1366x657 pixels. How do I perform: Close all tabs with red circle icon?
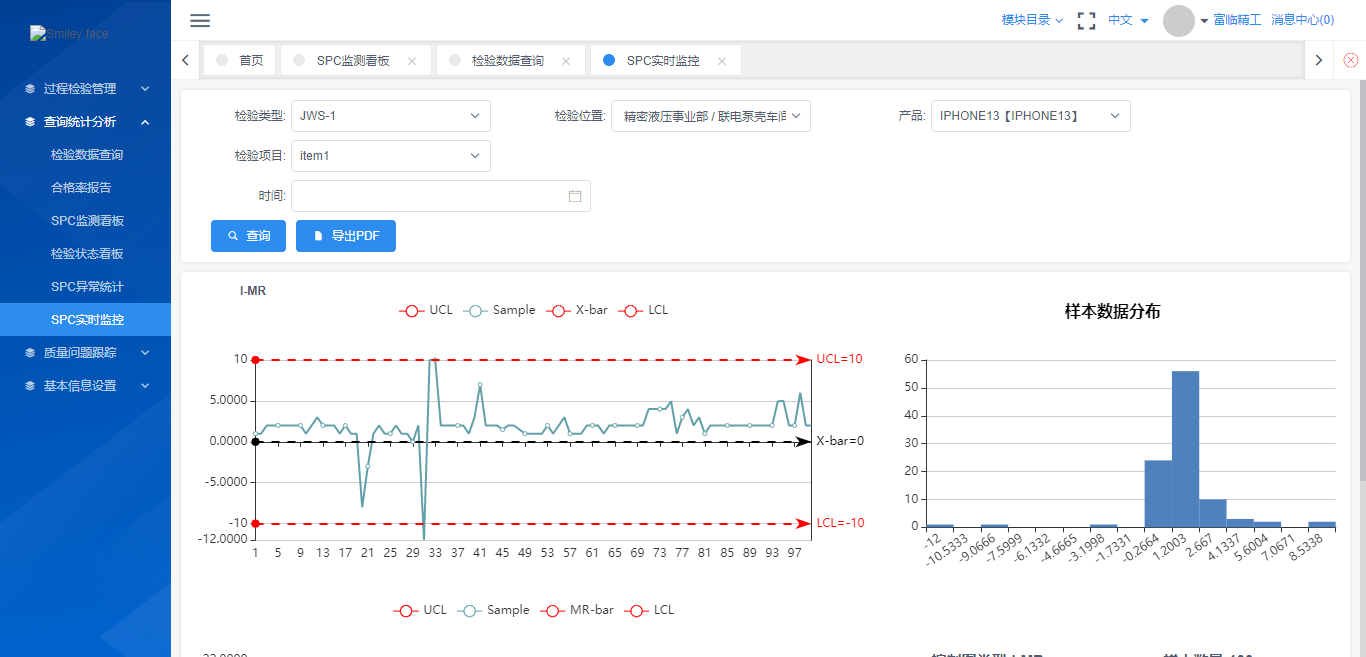point(1351,60)
